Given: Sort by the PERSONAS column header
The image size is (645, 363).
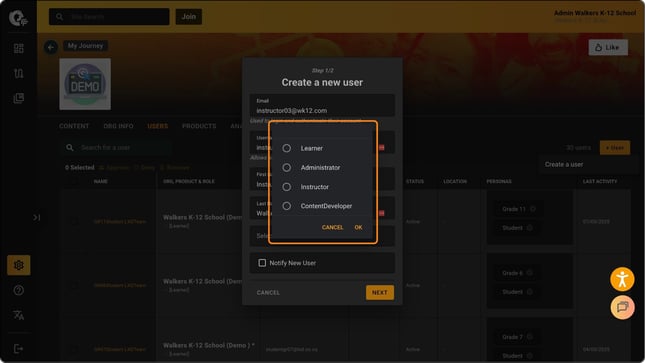Looking at the screenshot, I should (499, 182).
